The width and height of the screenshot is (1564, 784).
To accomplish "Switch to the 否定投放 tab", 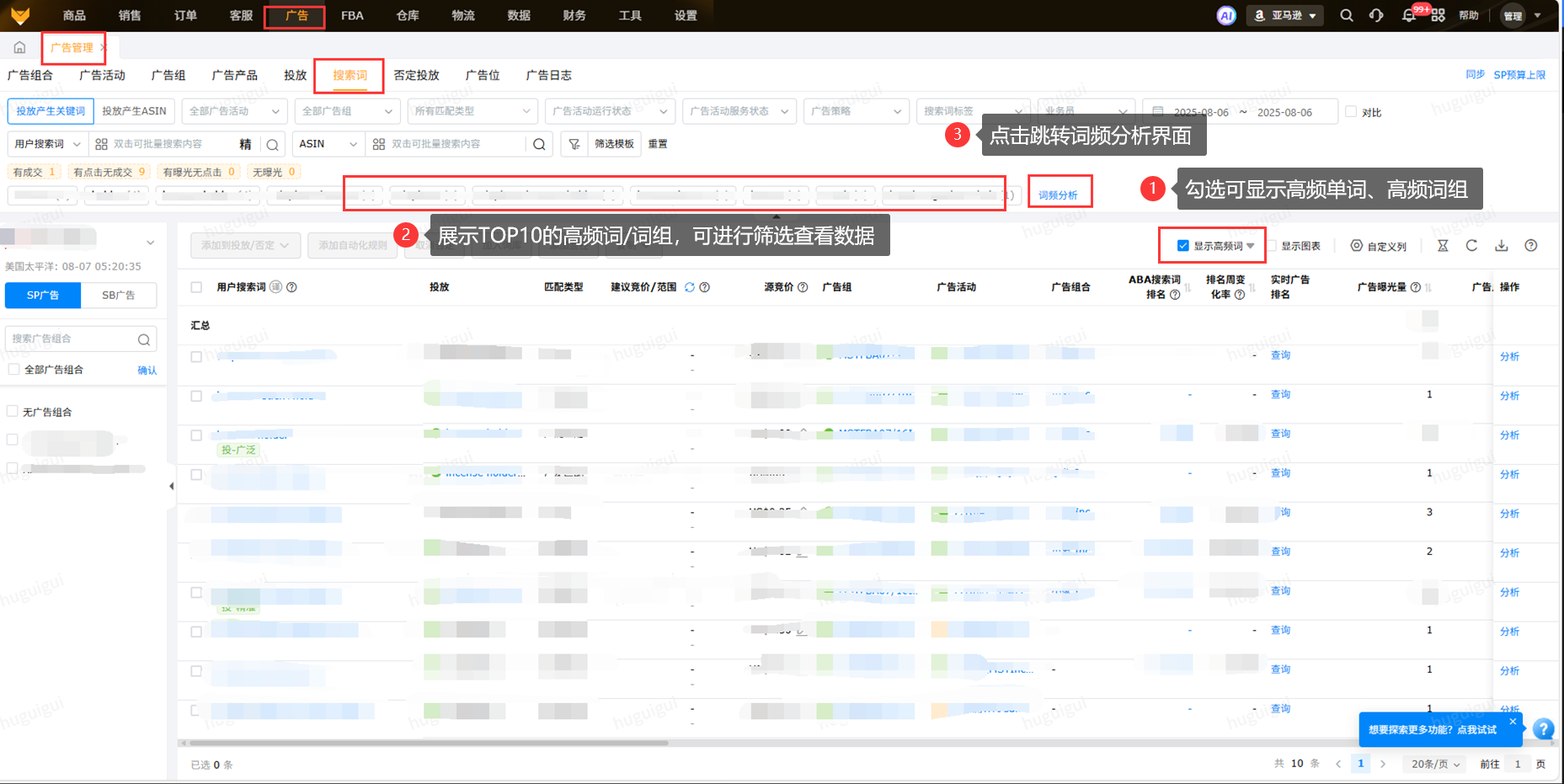I will point(416,75).
